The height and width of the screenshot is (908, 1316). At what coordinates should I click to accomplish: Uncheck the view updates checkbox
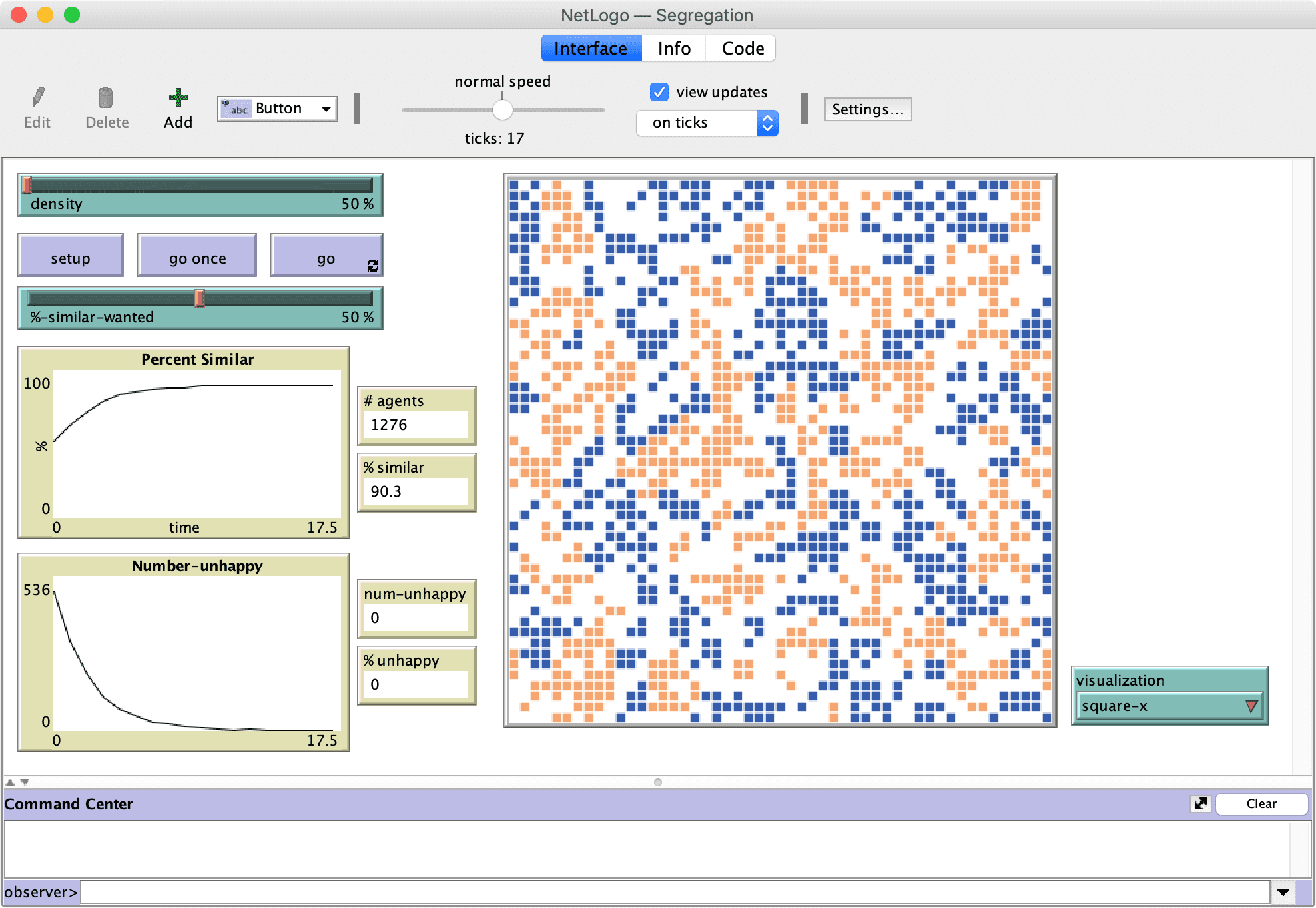659,92
